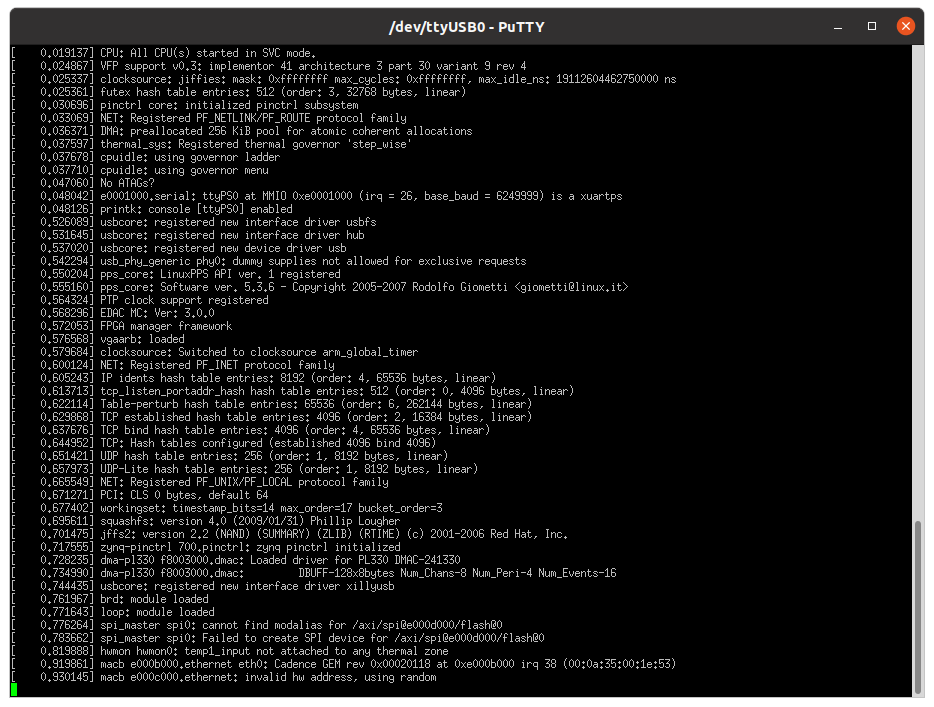Close the PuTTY window
934x707 pixels.
(x=905, y=26)
